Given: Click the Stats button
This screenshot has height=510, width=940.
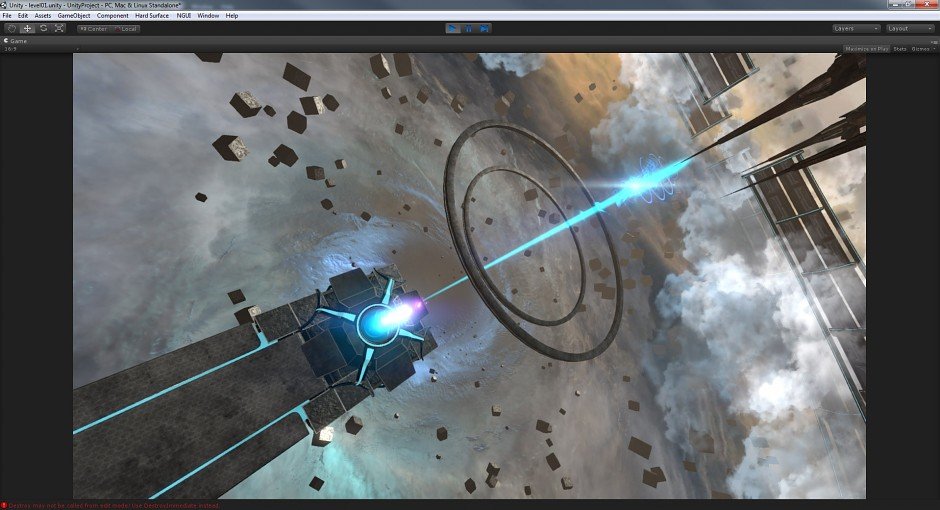Looking at the screenshot, I should point(899,48).
